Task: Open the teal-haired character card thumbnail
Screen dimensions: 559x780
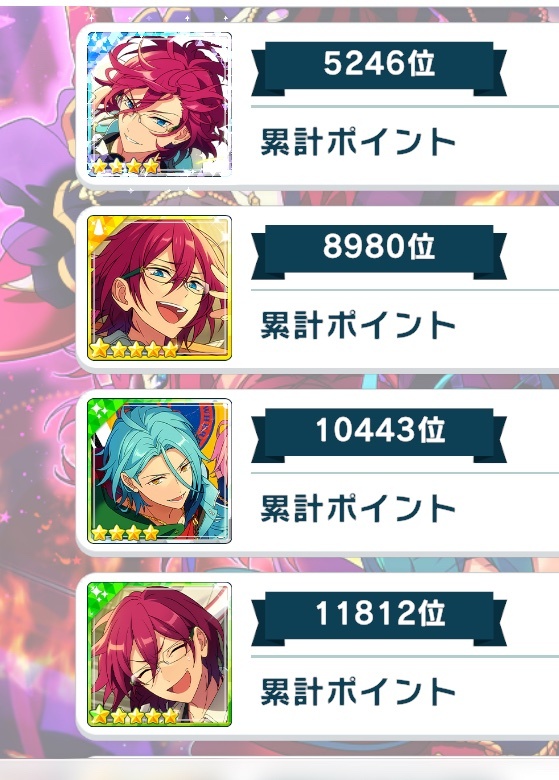Action: (160, 471)
